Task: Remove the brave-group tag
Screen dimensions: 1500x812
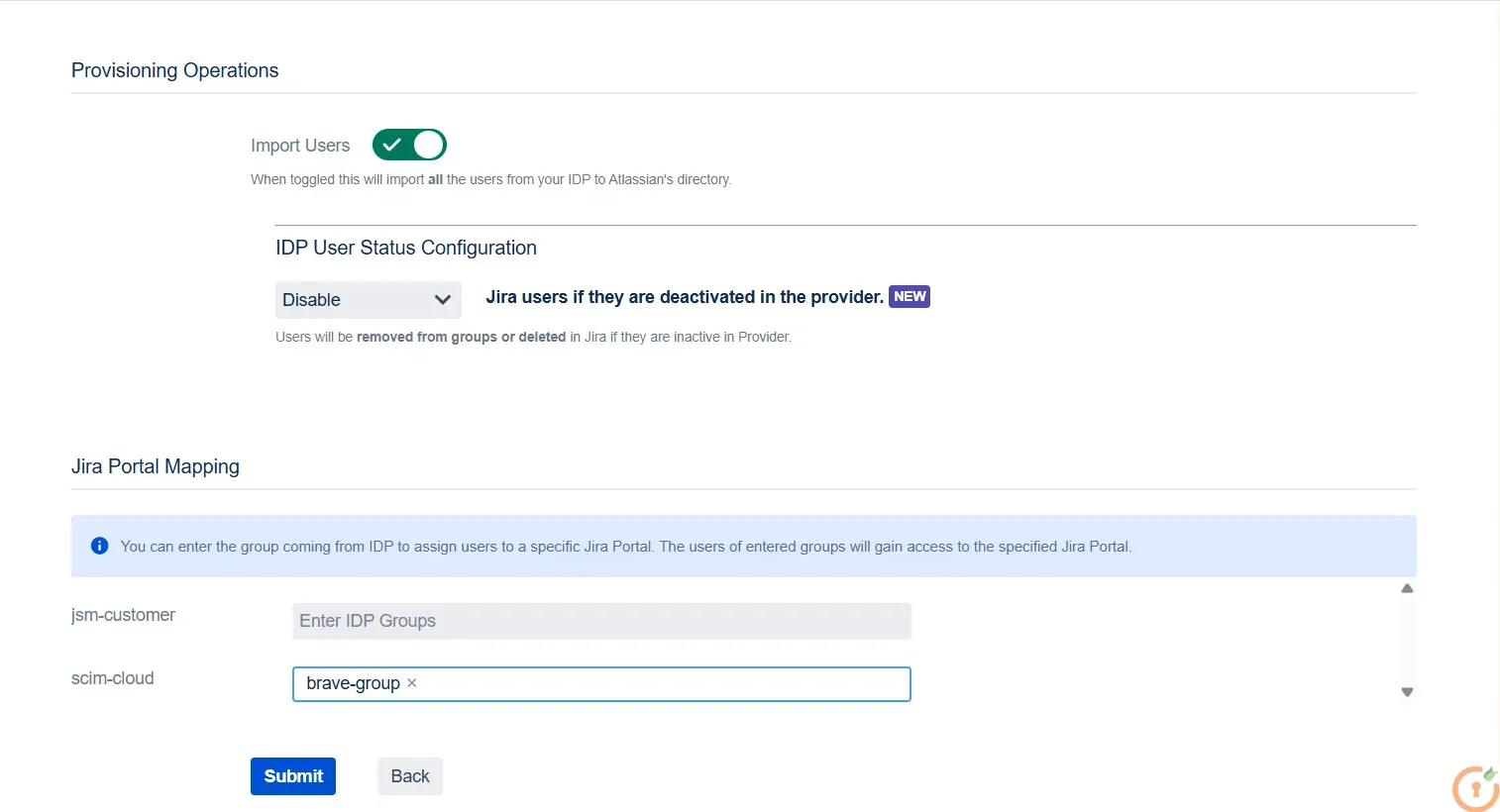Action: click(x=412, y=683)
